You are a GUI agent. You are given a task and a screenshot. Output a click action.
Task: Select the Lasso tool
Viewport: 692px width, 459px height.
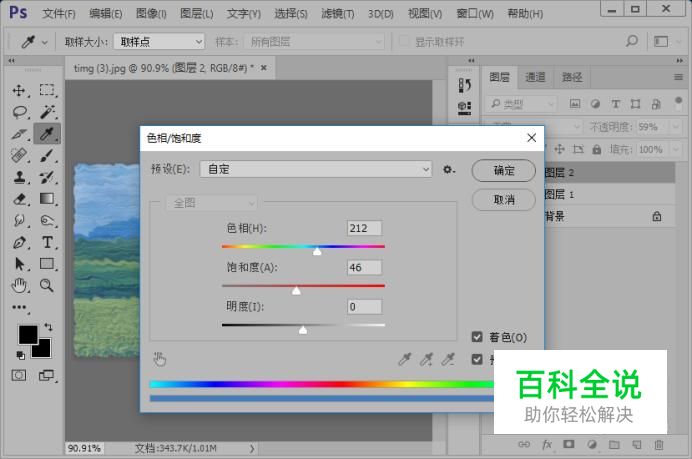tap(19, 112)
